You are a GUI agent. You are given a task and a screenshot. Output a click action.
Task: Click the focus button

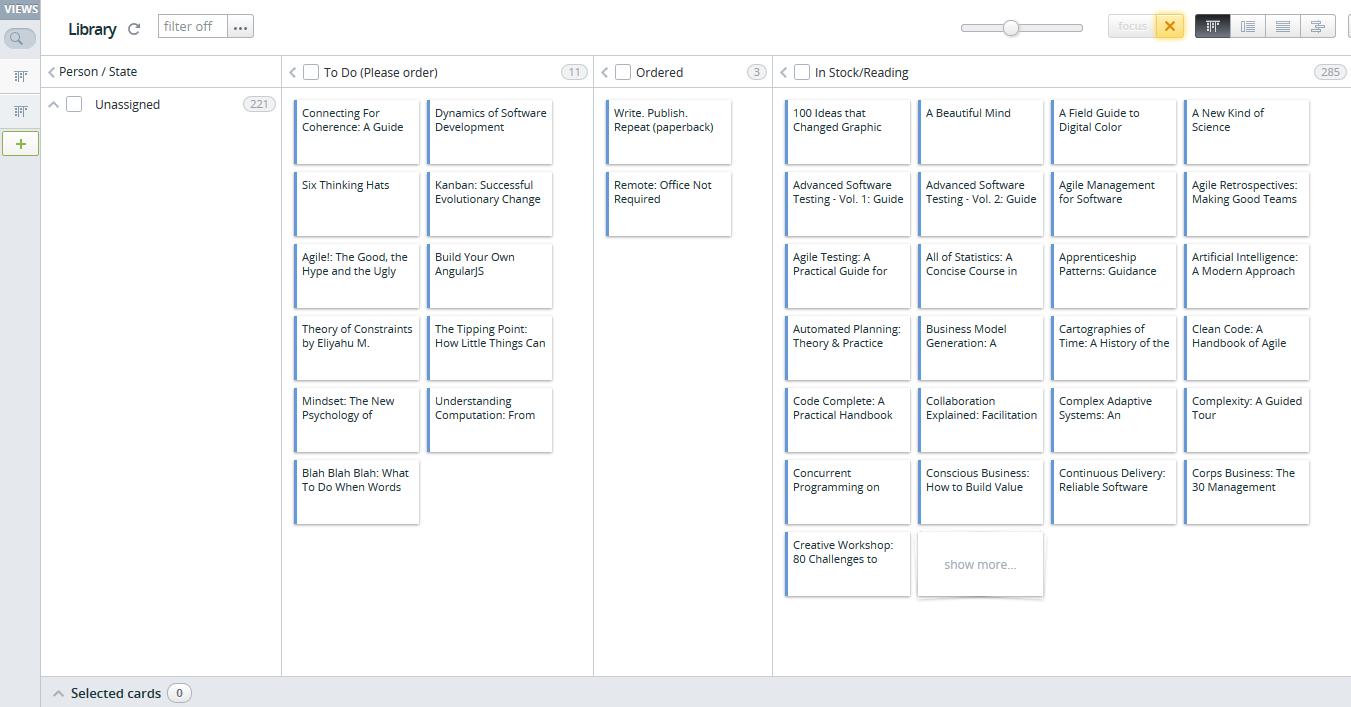[x=1132, y=26]
